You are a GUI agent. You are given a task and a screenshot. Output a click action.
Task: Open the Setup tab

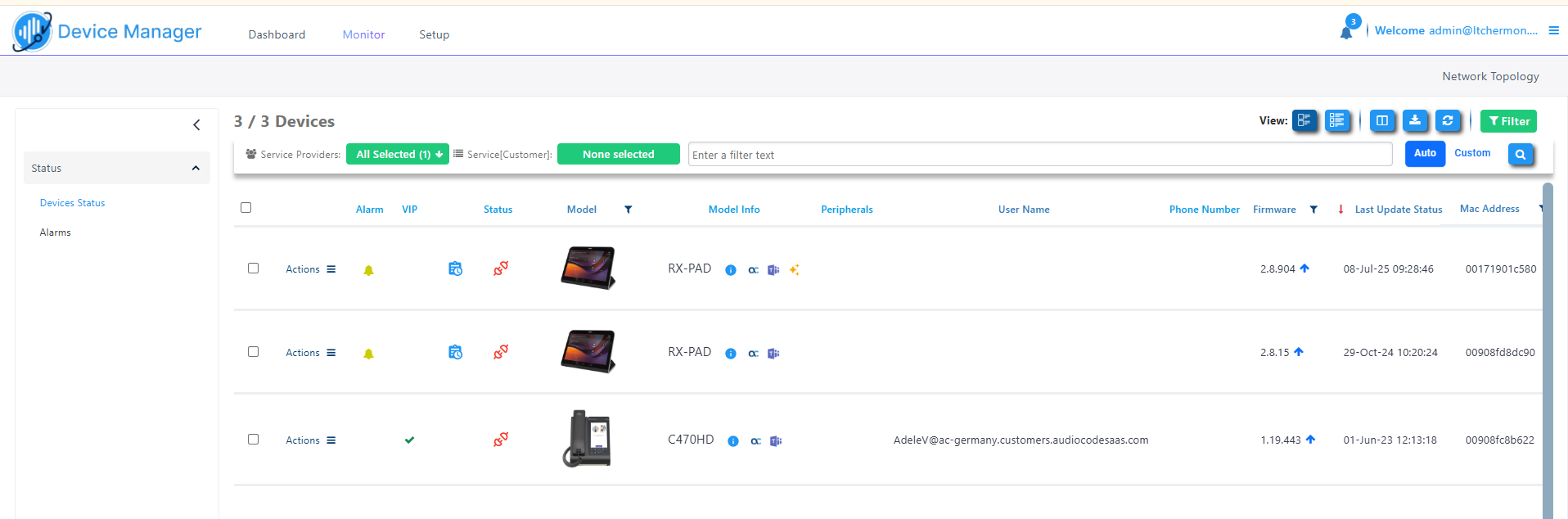point(434,34)
